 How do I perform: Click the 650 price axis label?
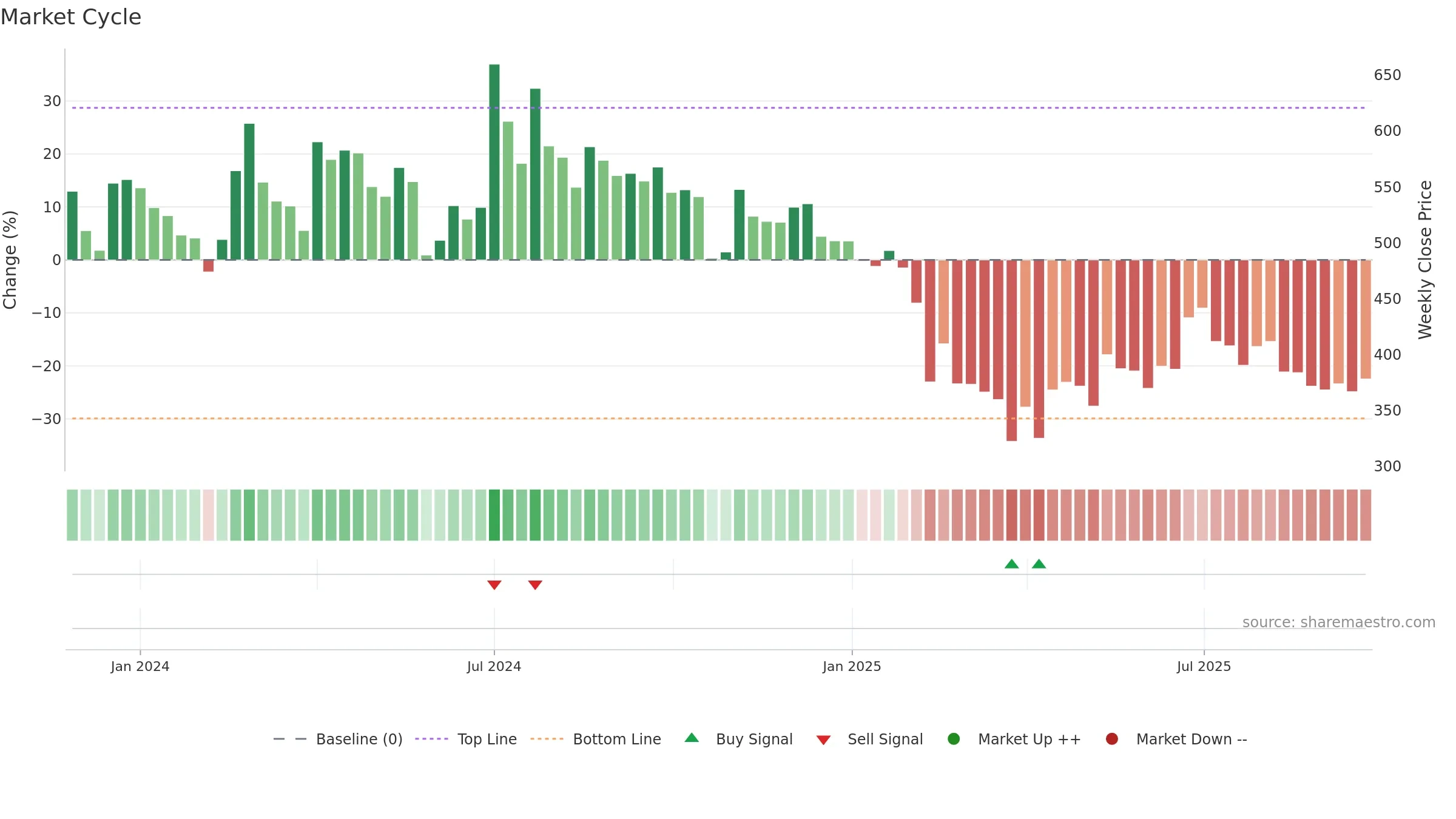(1387, 75)
